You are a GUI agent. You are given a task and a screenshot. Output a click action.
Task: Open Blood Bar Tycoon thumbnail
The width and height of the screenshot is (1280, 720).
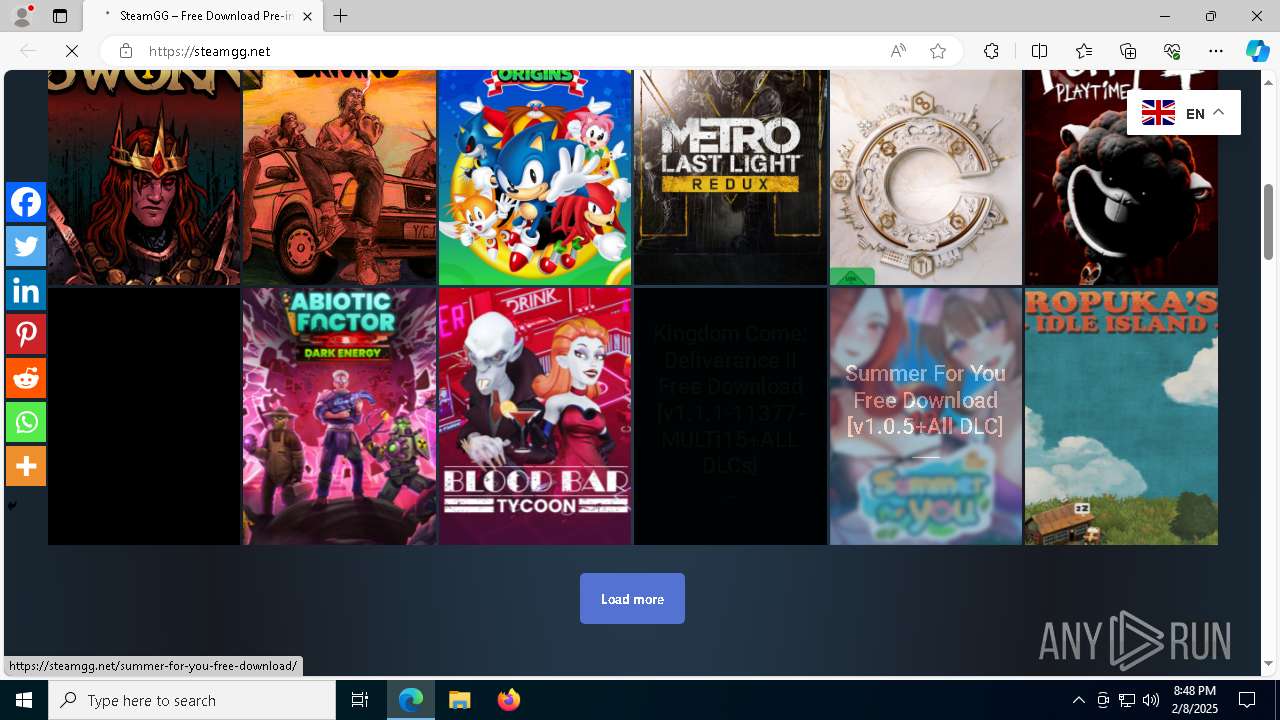[x=535, y=416]
